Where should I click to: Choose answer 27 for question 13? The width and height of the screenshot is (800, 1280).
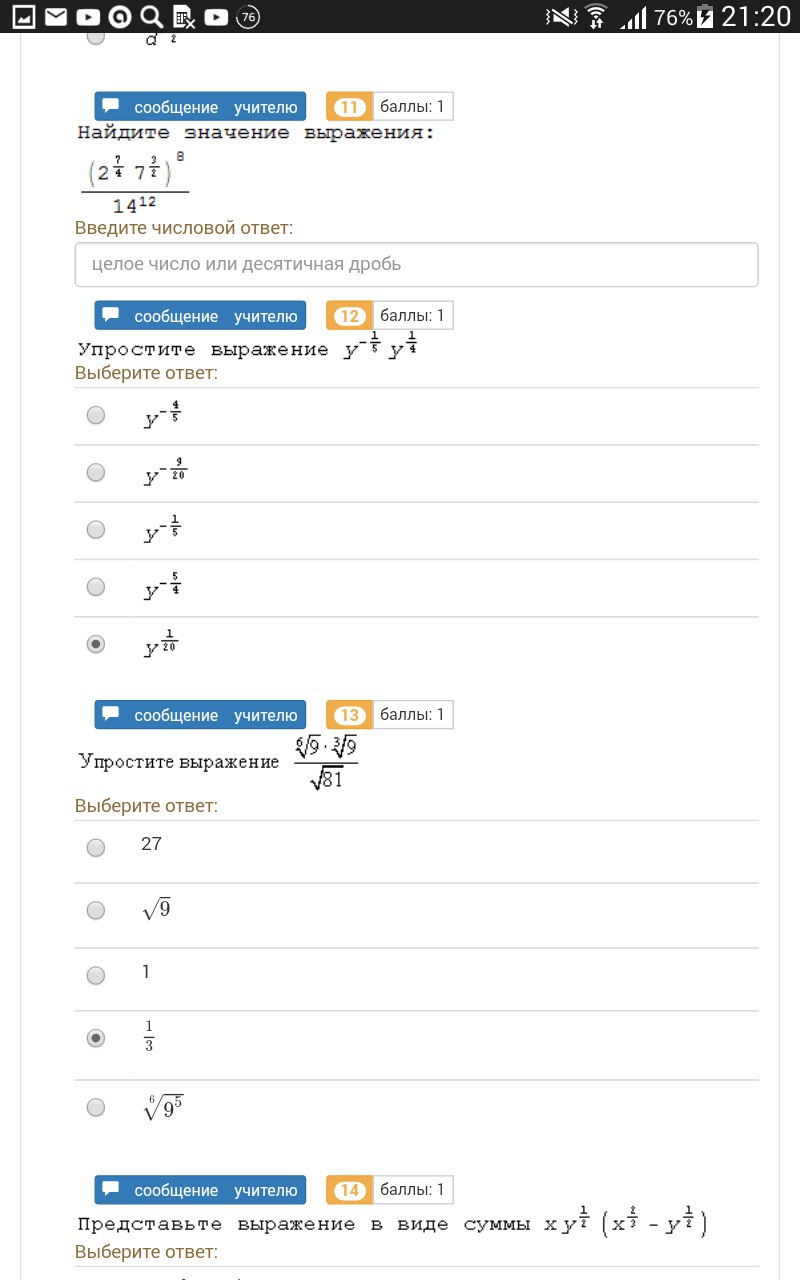pos(96,848)
